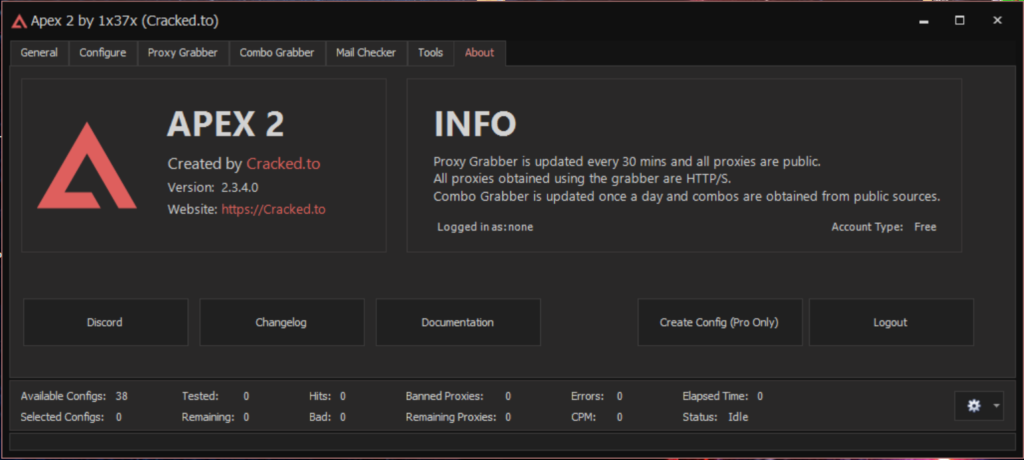Click the settings gear icon

[x=974, y=406]
